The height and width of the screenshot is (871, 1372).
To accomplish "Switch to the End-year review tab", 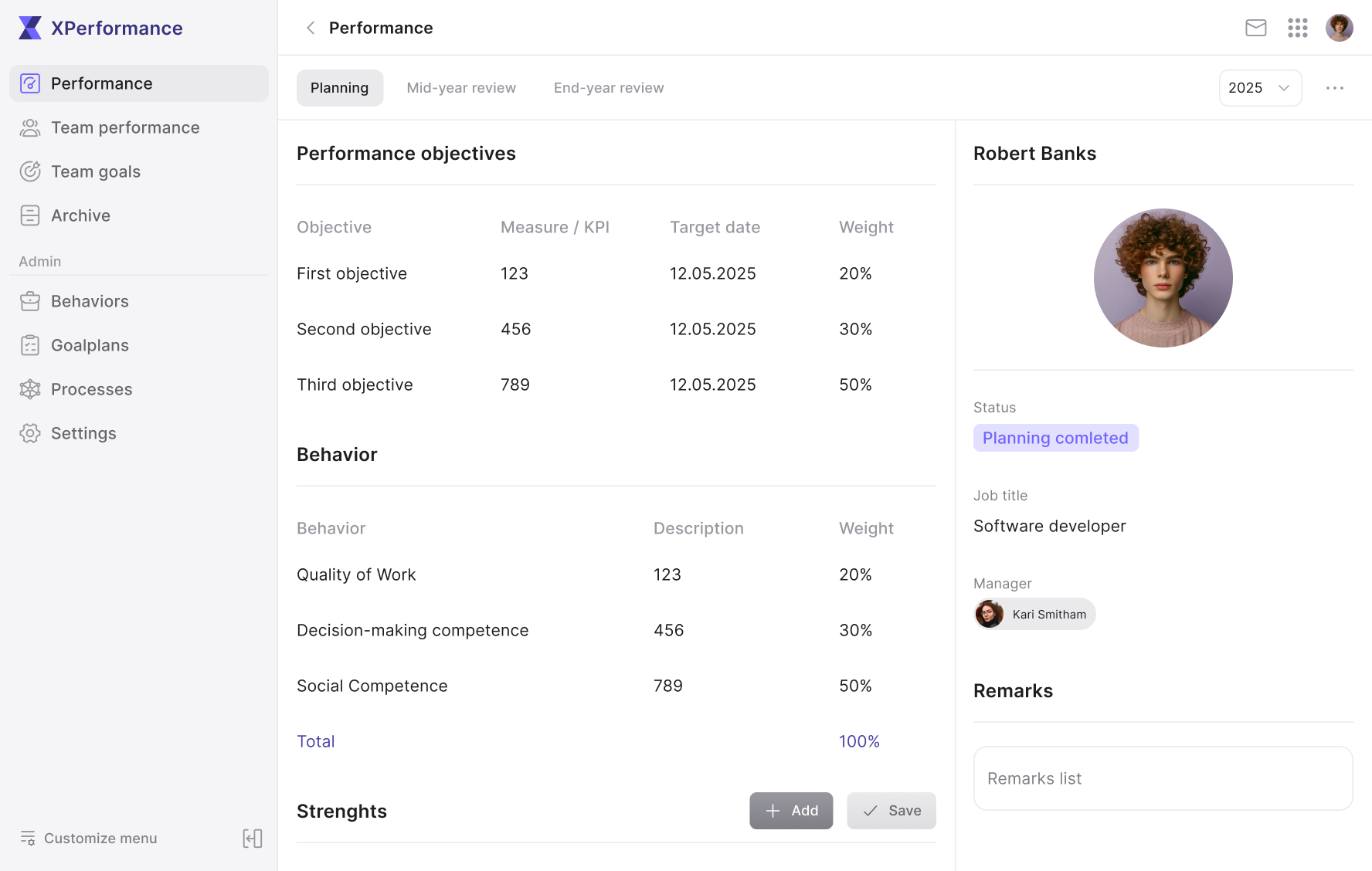I will tap(609, 88).
